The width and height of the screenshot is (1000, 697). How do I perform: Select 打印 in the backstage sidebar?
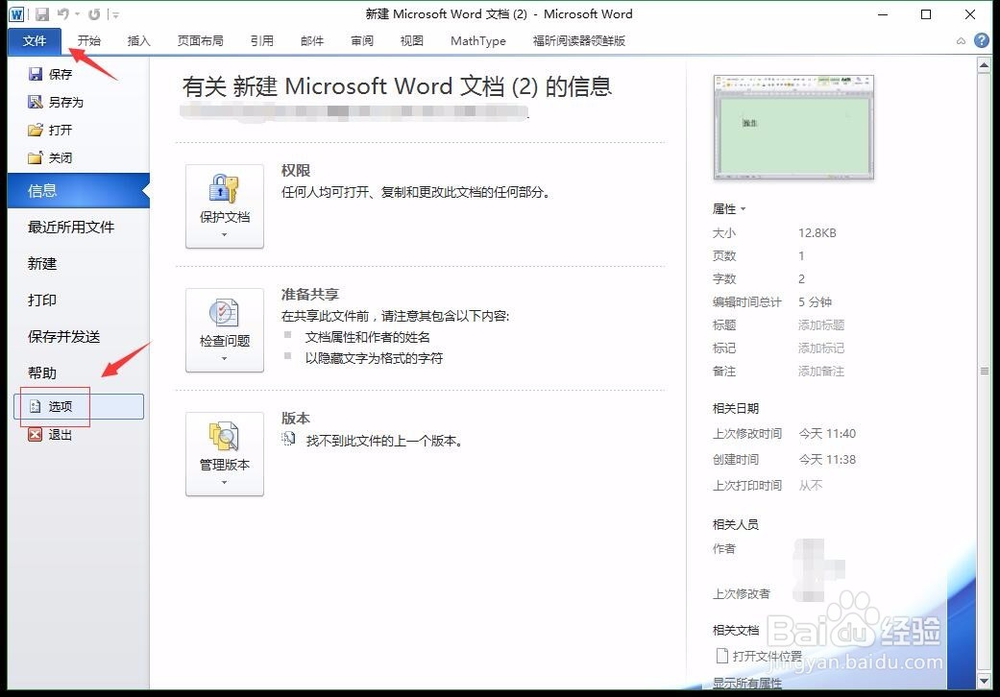42,300
